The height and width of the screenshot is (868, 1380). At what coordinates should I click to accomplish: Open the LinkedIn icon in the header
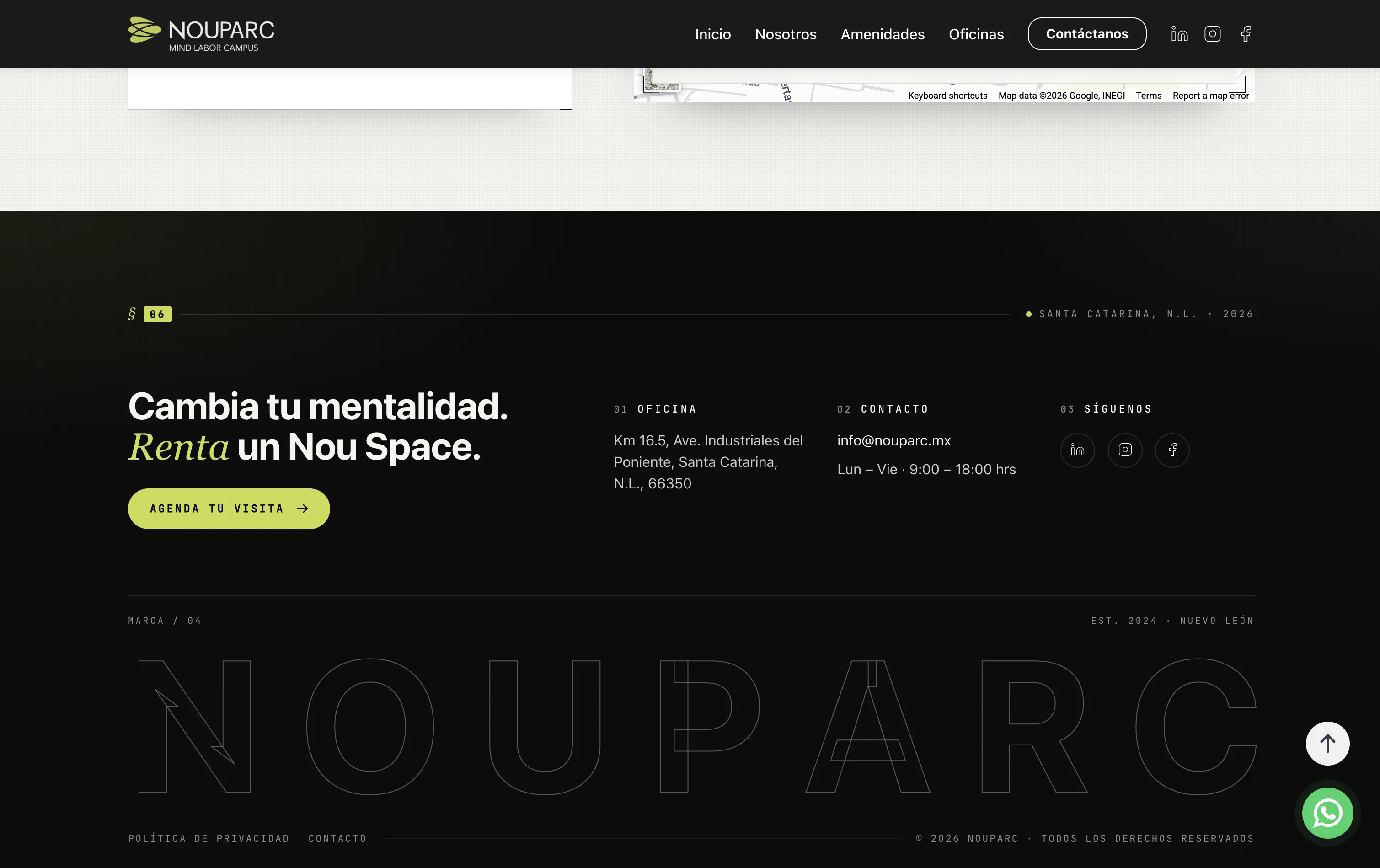click(1179, 34)
